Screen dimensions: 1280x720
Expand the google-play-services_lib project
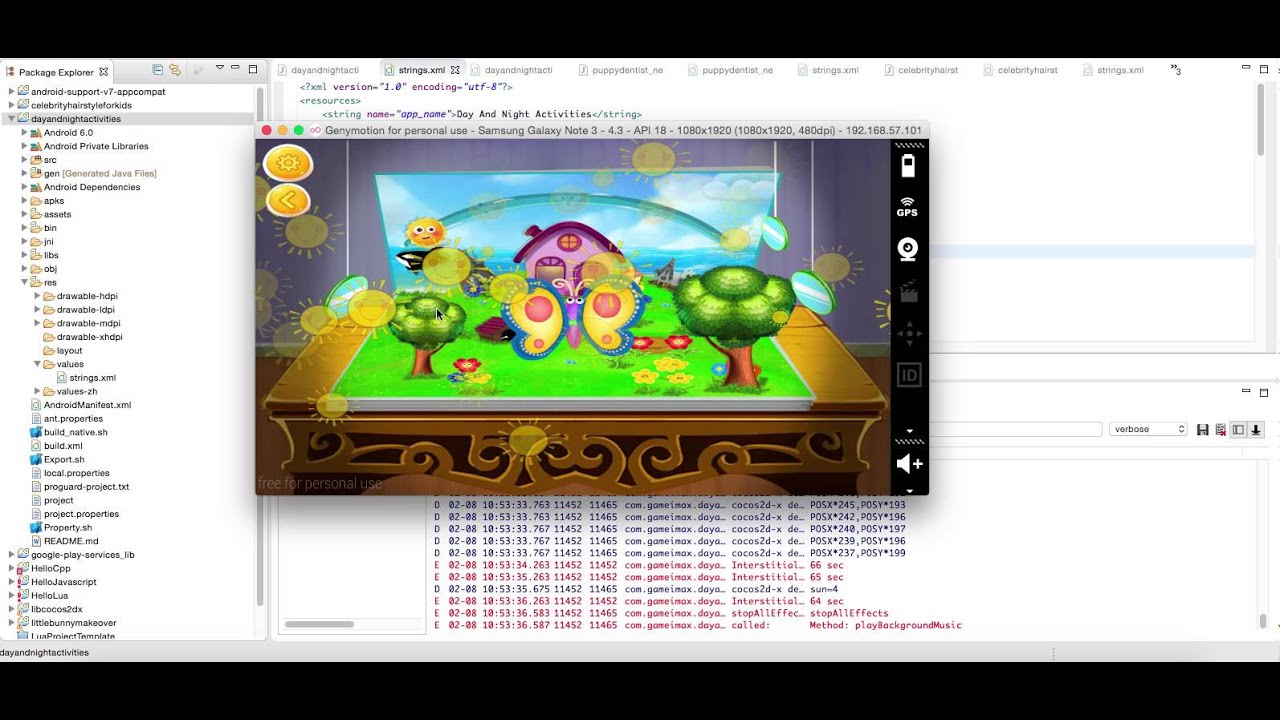point(12,554)
